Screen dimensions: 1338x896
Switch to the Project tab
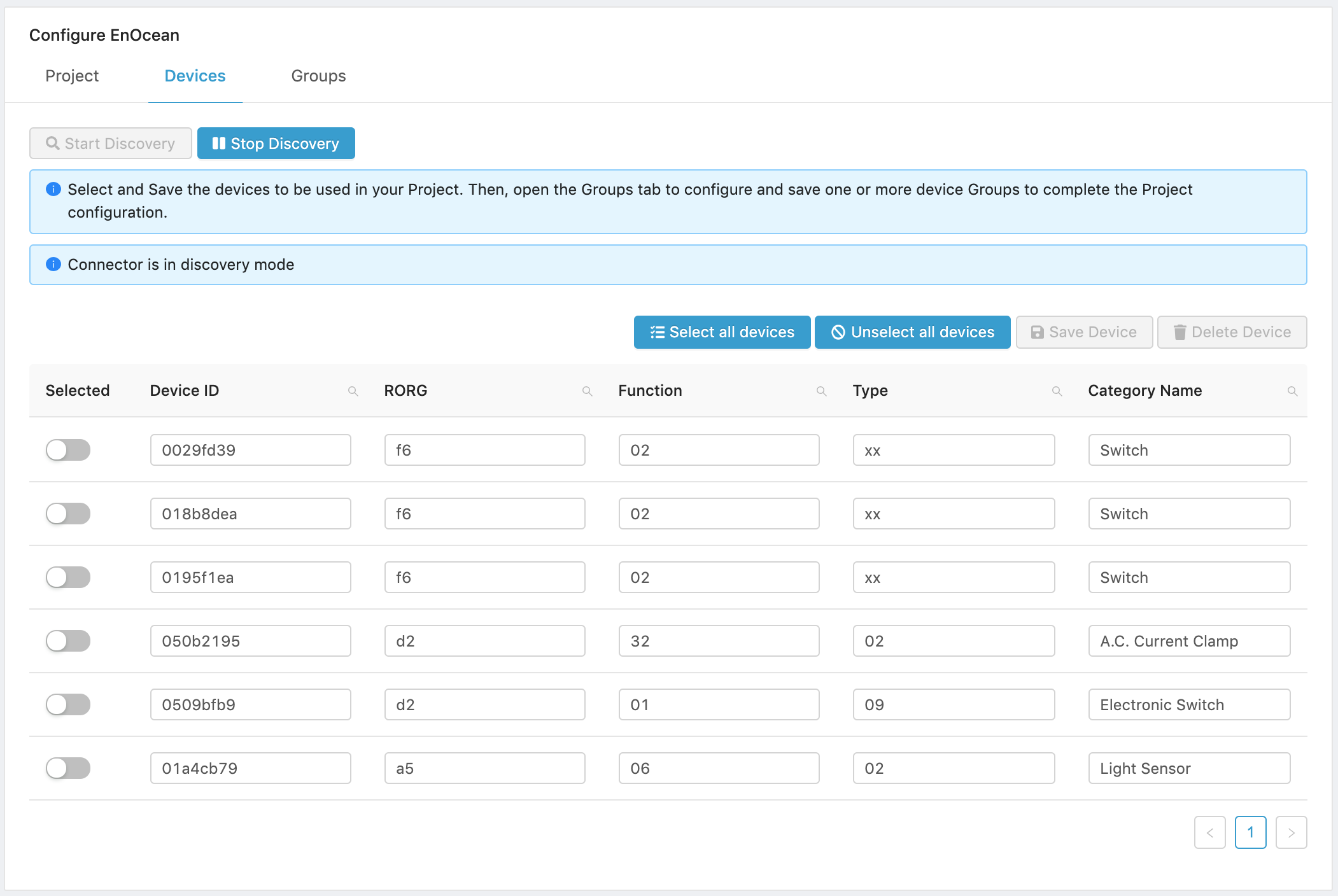coord(72,76)
